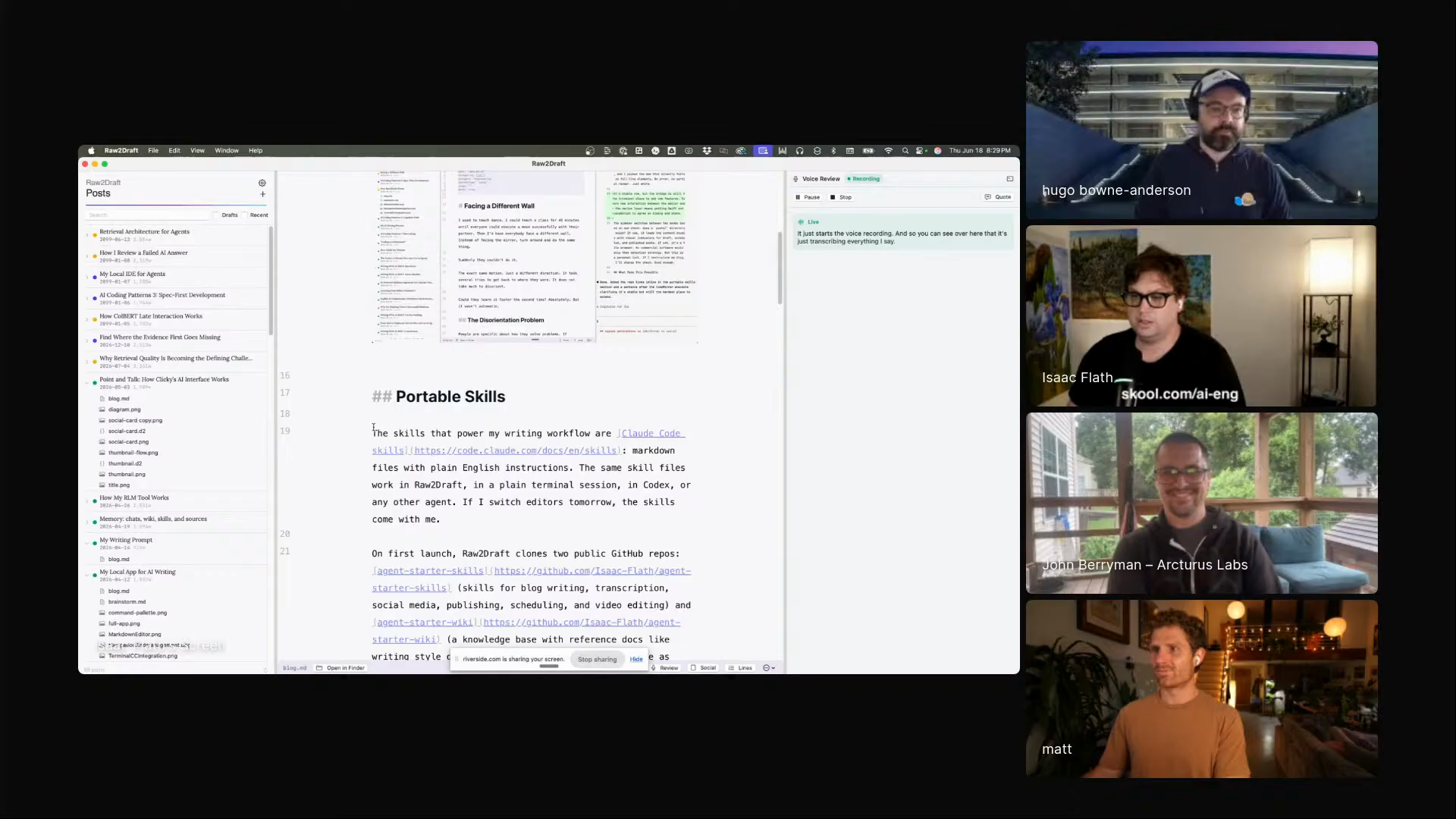Image resolution: width=1456 pixels, height=819 pixels.
Task: Collapse the Voice Review panel icon
Action: tap(1010, 179)
